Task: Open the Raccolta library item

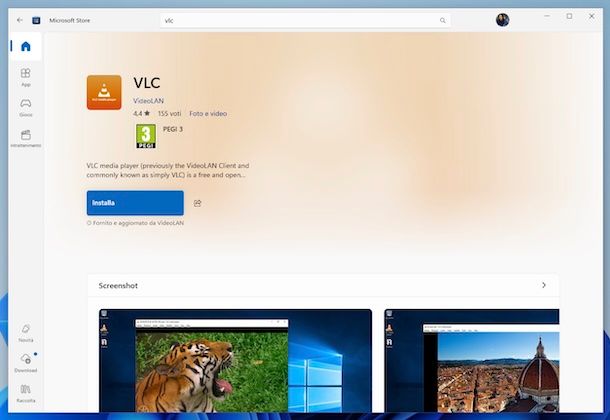Action: [26, 393]
